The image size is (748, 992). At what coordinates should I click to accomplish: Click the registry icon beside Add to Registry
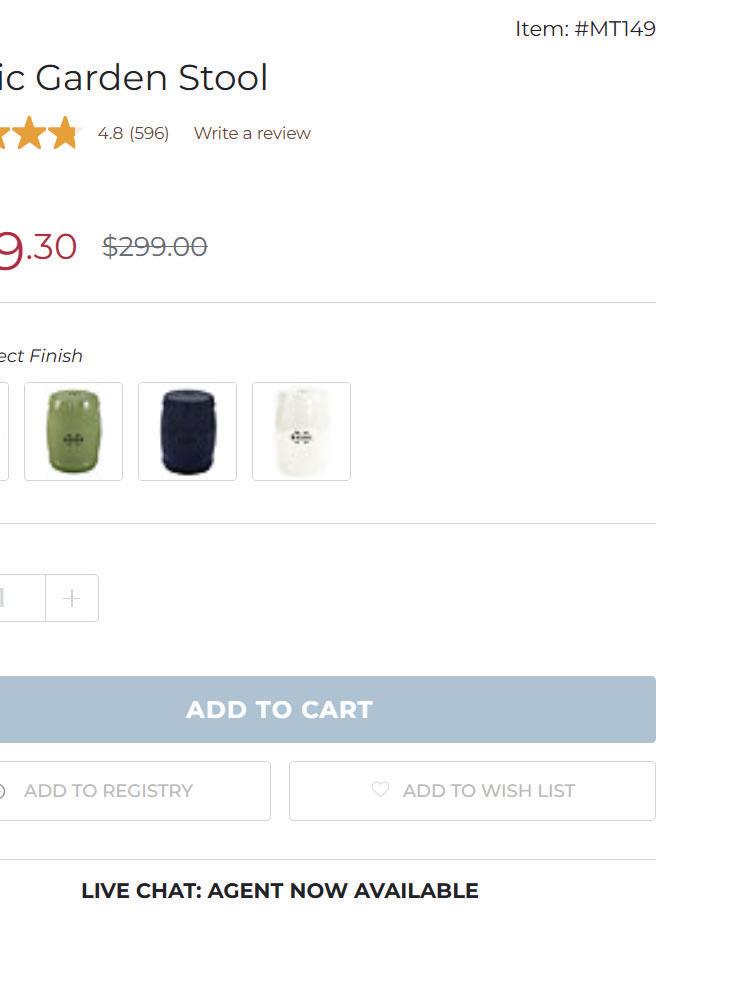pyautogui.click(x=2, y=791)
